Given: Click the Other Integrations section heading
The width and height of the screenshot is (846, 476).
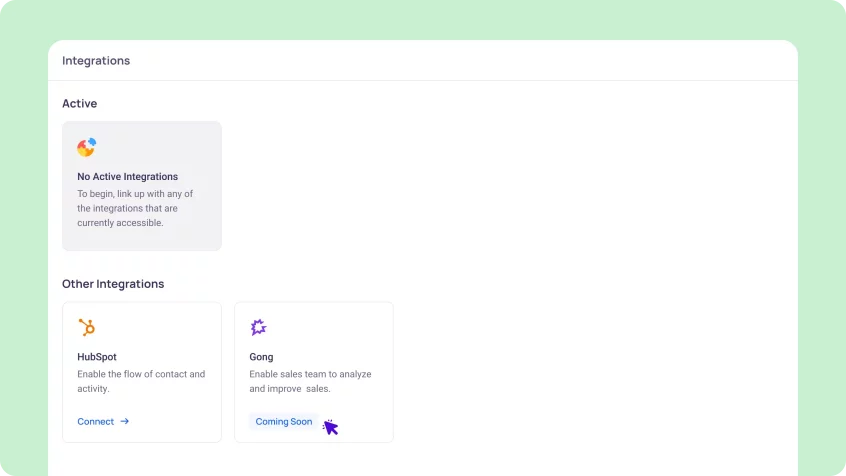Looking at the screenshot, I should [x=113, y=284].
